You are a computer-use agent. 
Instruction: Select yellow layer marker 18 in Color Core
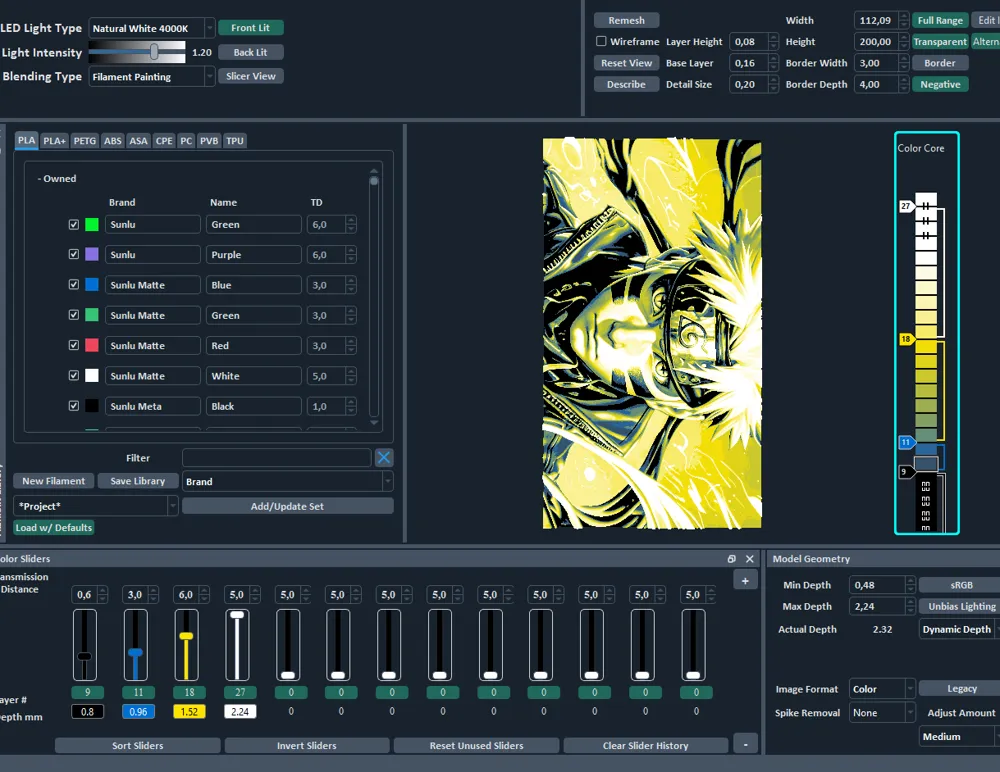(x=906, y=339)
